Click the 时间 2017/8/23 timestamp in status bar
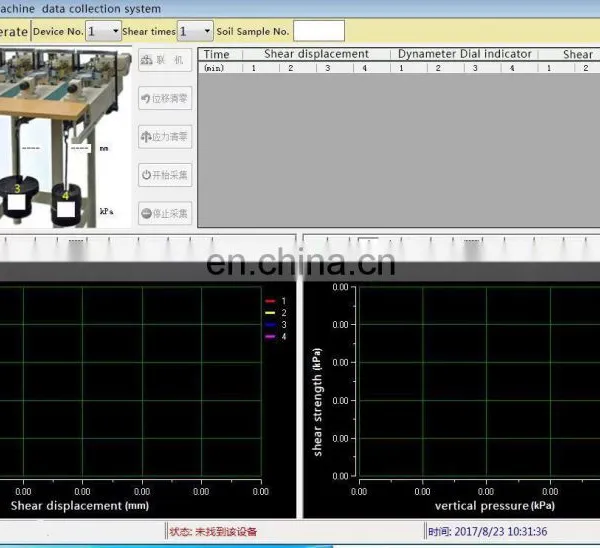The height and width of the screenshot is (548, 600). (x=488, y=532)
